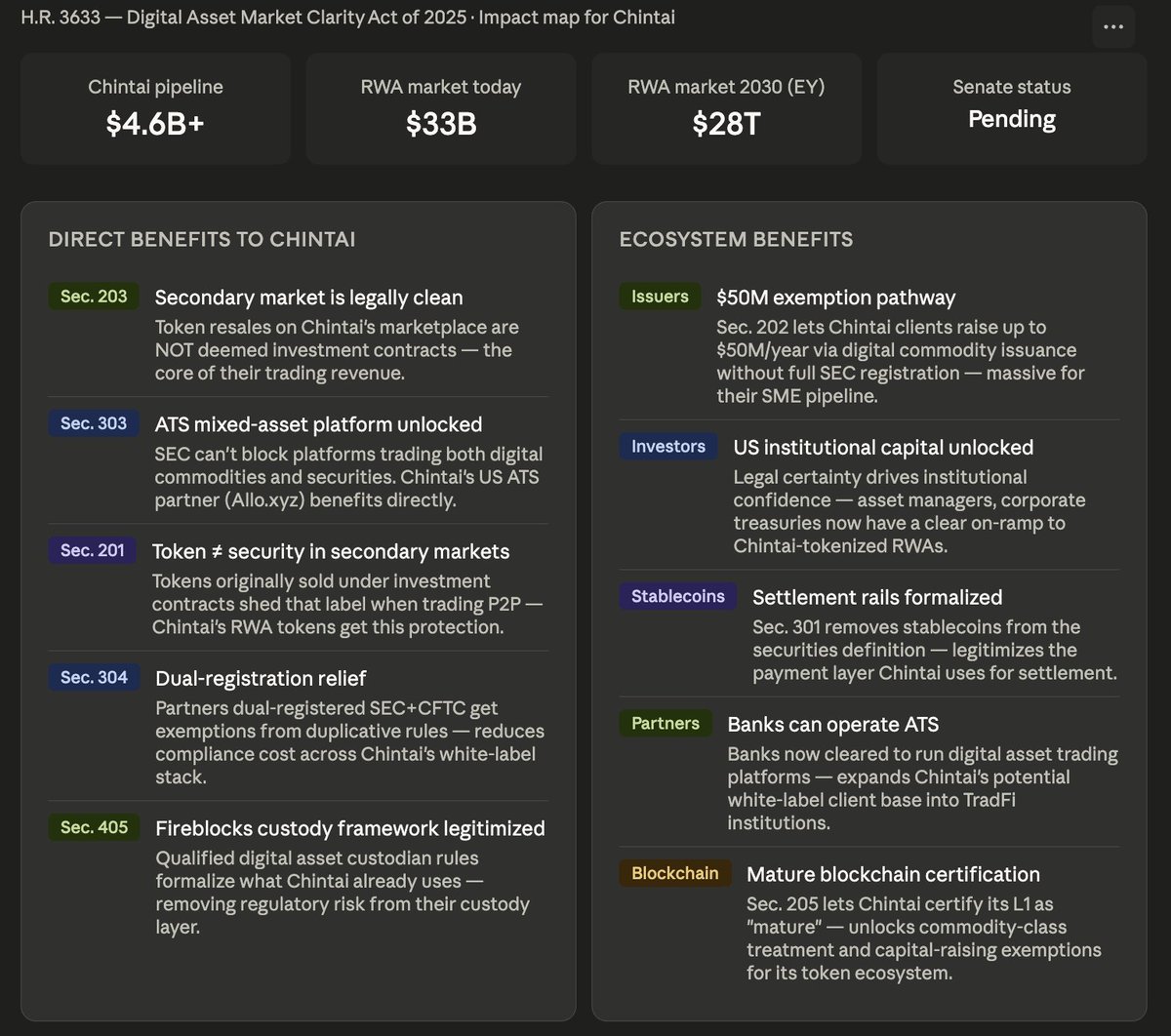Select the green Partners tag
This screenshot has width=1171, height=1036.
tap(666, 723)
